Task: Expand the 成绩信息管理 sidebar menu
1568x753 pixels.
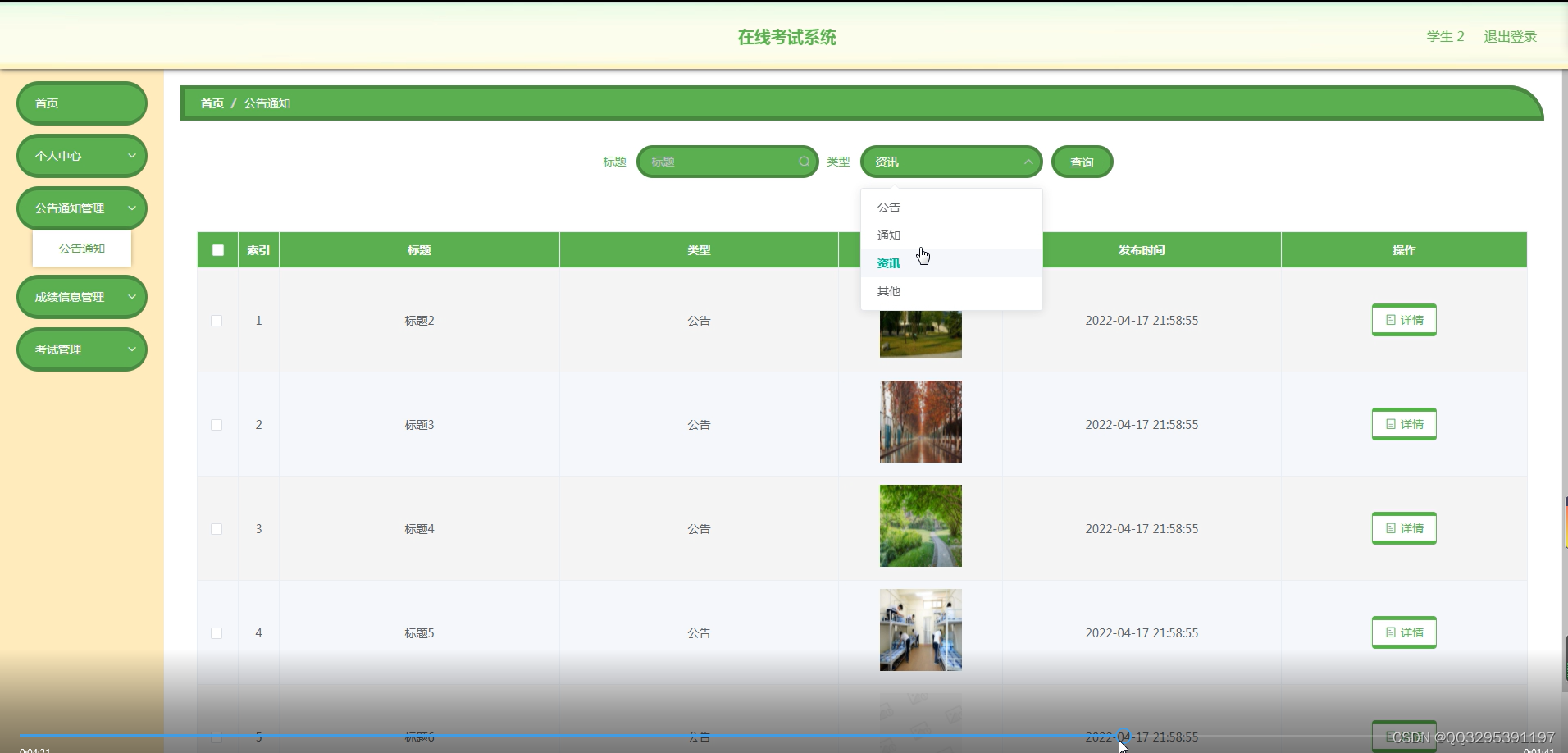Action: tap(82, 297)
